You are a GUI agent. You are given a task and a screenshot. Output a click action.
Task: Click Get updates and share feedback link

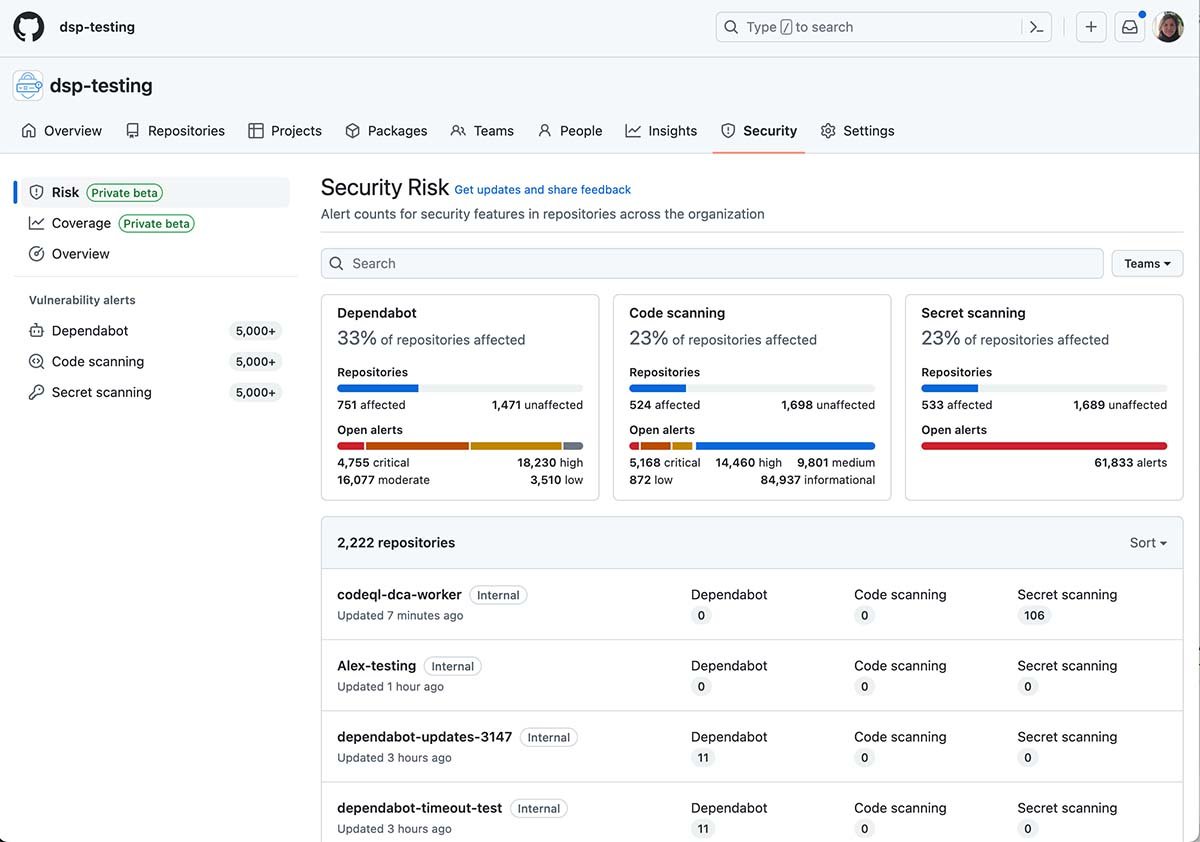[x=542, y=190]
